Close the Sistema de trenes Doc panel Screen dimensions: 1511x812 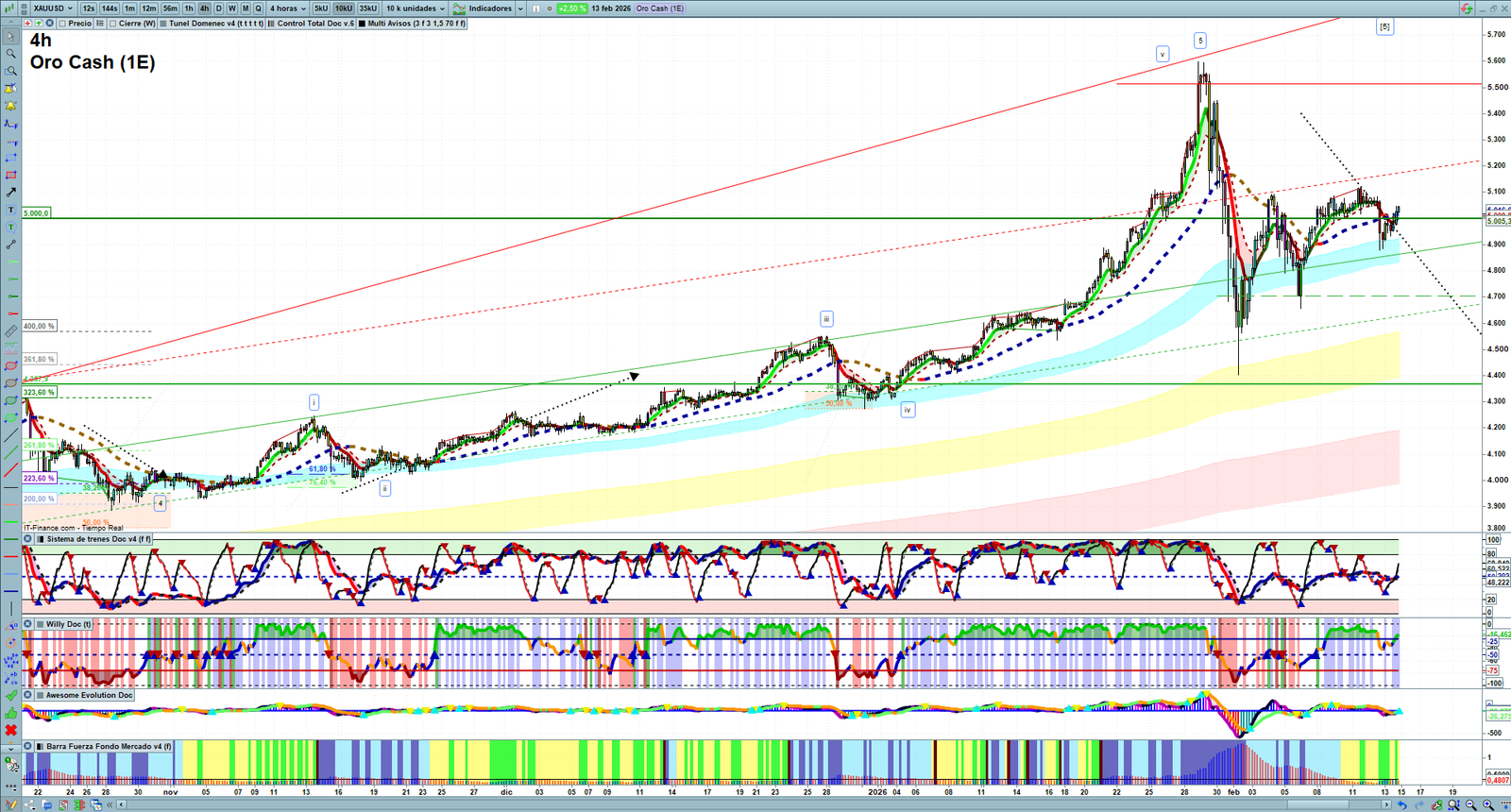(28, 539)
